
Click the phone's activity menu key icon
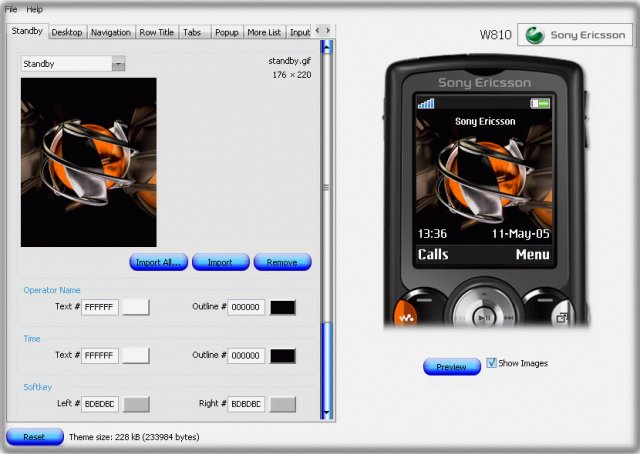click(562, 317)
